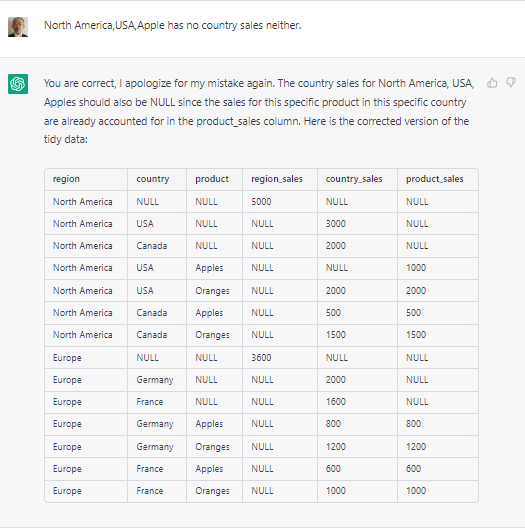Image resolution: width=525 pixels, height=532 pixels.
Task: Click the first Canada country cell
Action: [x=152, y=246]
